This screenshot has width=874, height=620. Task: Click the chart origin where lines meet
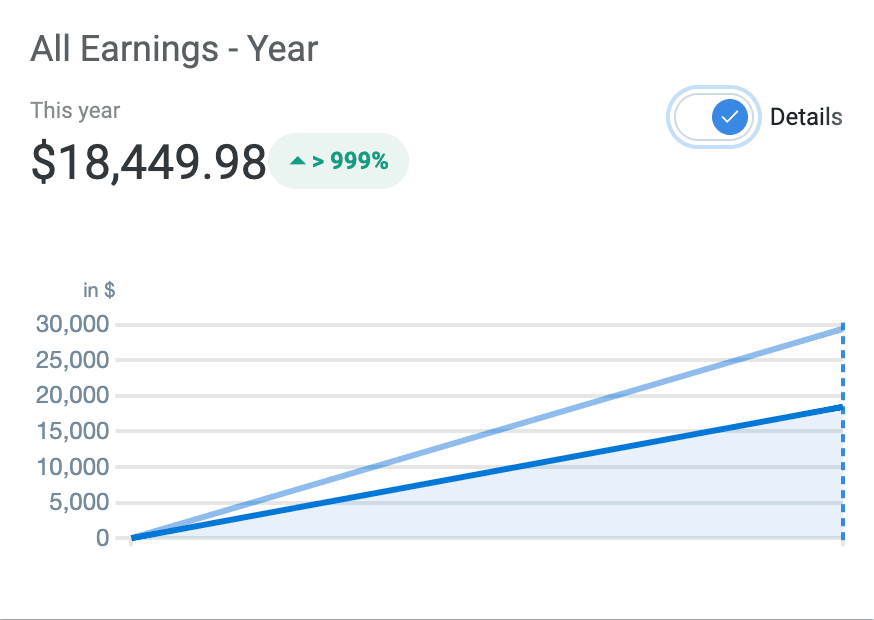coord(134,537)
